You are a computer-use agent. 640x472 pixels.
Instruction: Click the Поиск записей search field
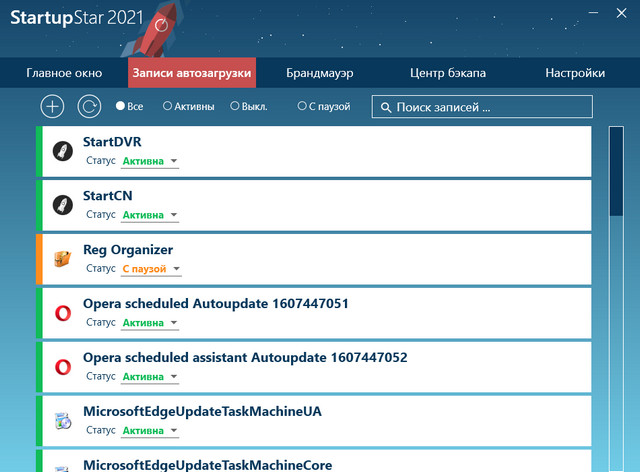point(482,107)
